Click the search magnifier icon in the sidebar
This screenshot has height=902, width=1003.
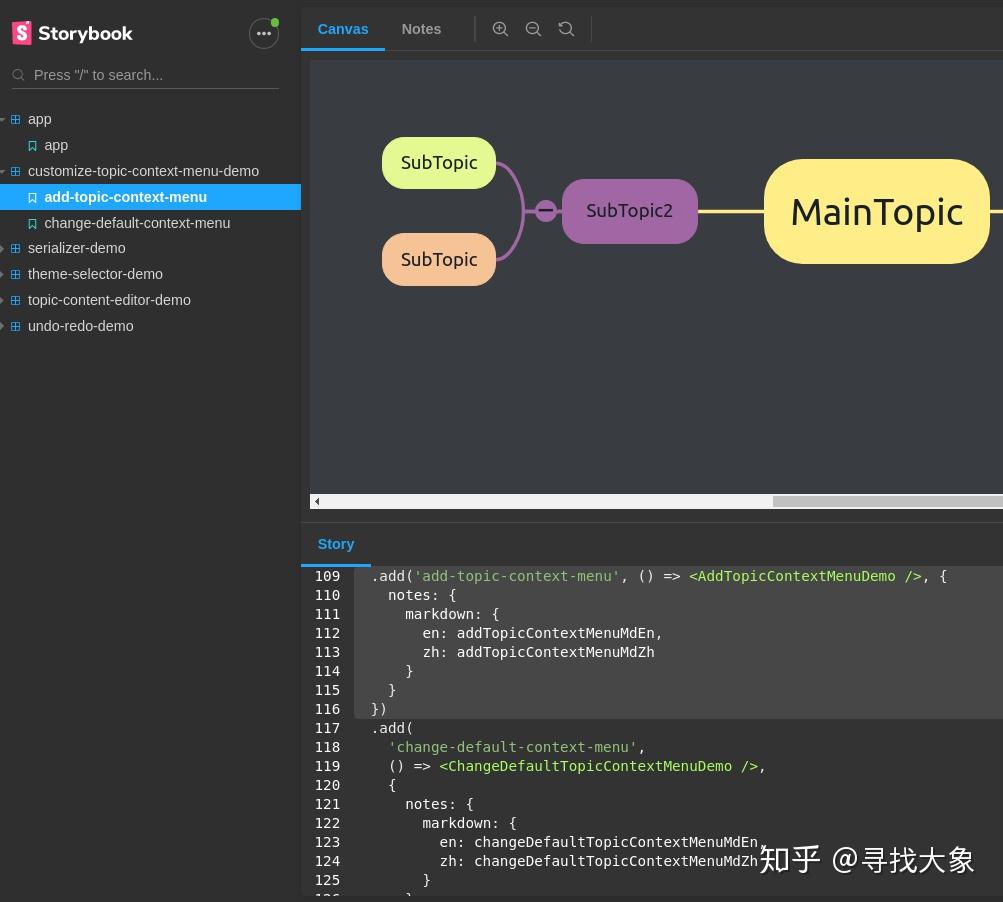[x=18, y=75]
